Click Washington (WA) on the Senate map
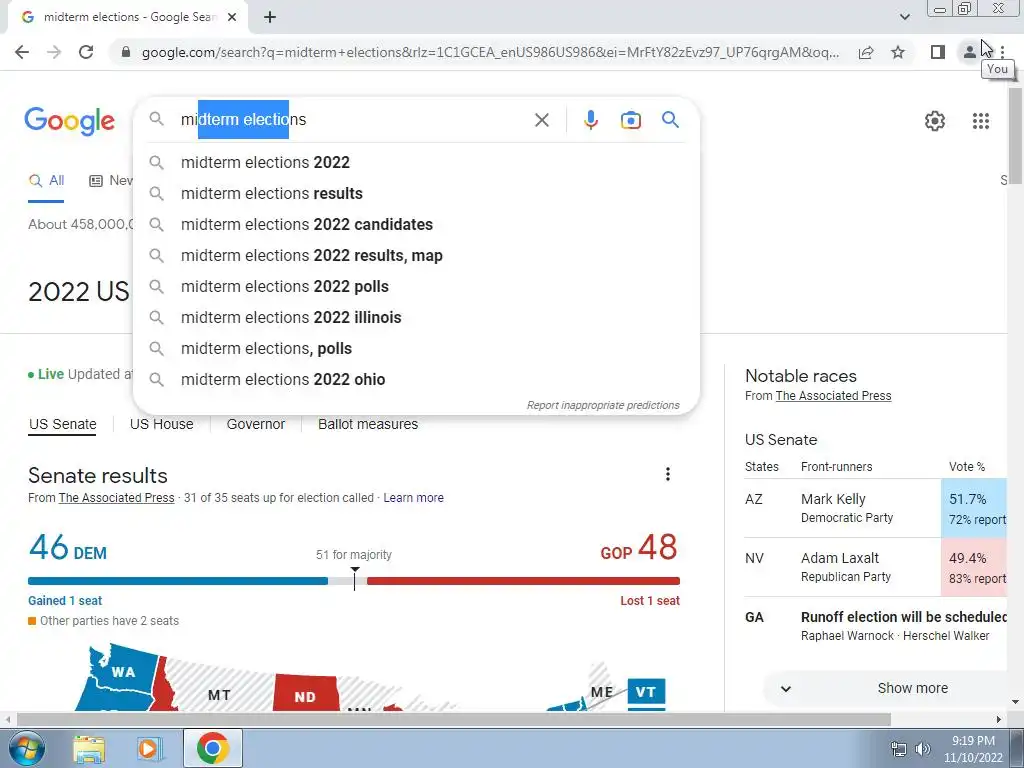The image size is (1024, 768). (x=123, y=672)
